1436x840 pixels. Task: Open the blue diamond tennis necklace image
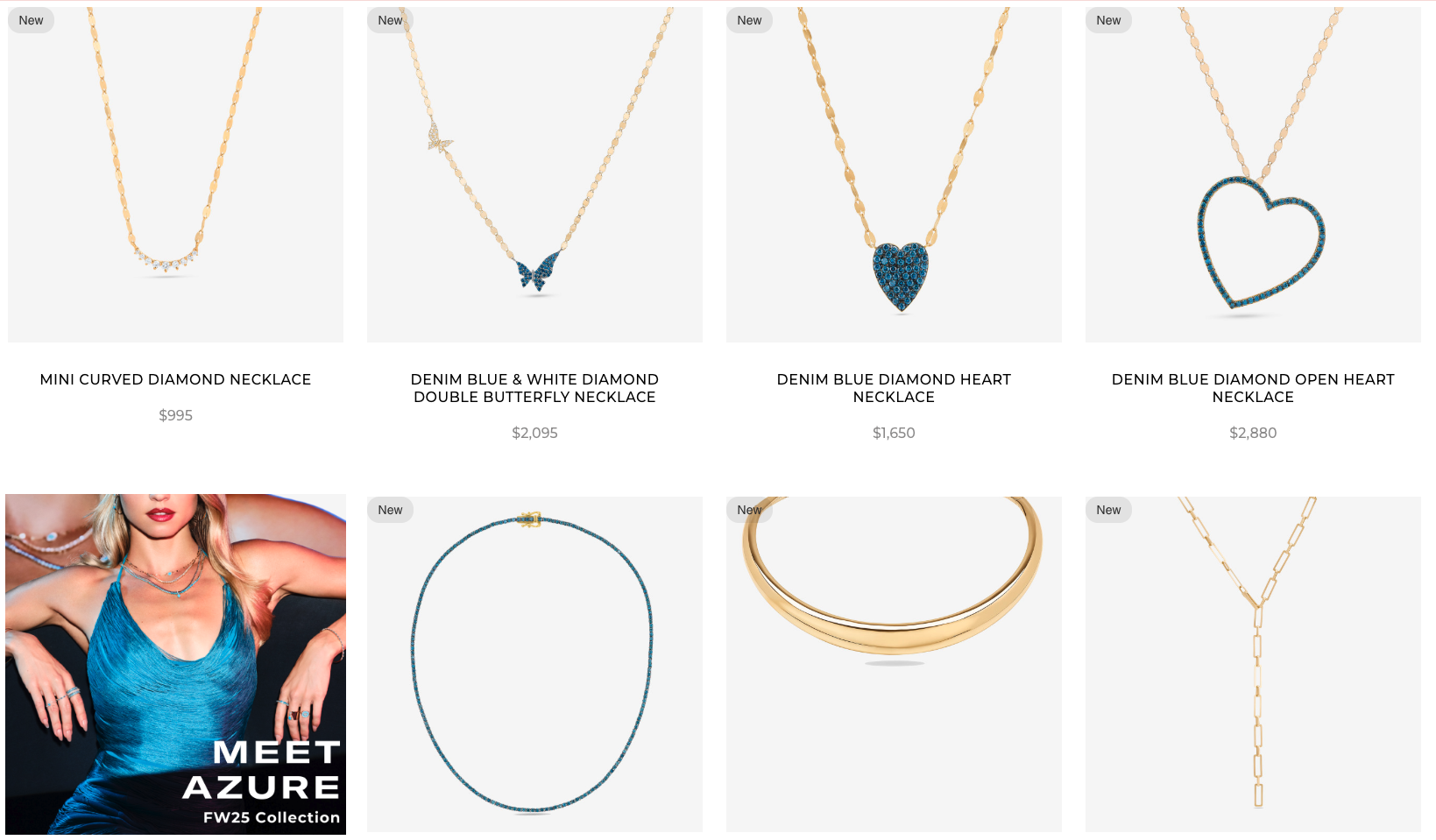point(534,664)
